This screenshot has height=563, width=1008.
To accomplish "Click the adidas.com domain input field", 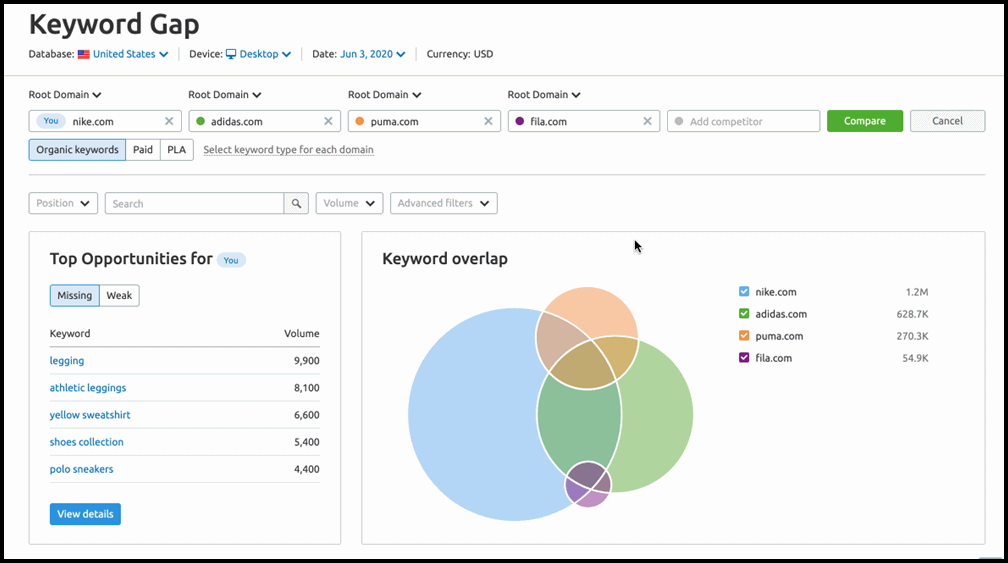I will coord(264,121).
